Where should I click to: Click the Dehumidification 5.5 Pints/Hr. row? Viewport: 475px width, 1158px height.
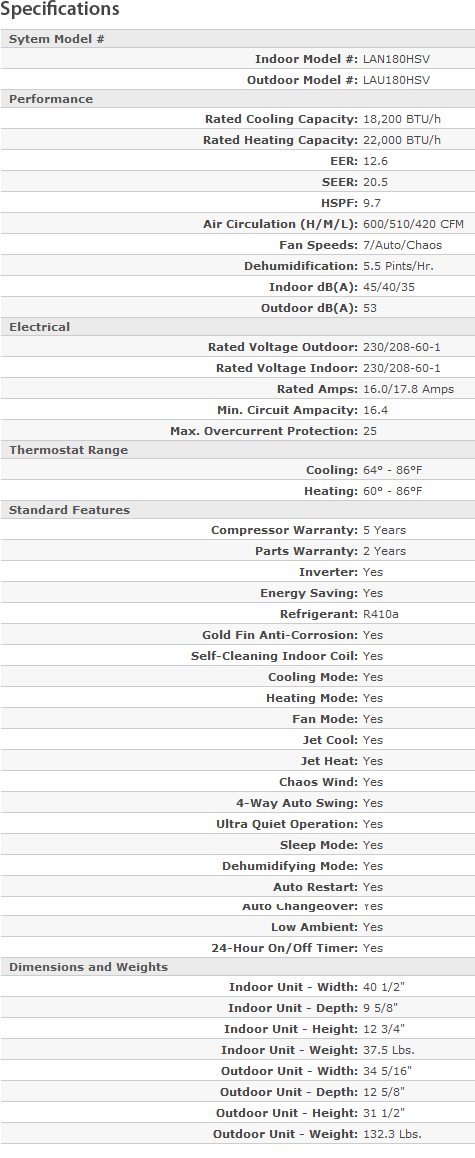[x=237, y=266]
